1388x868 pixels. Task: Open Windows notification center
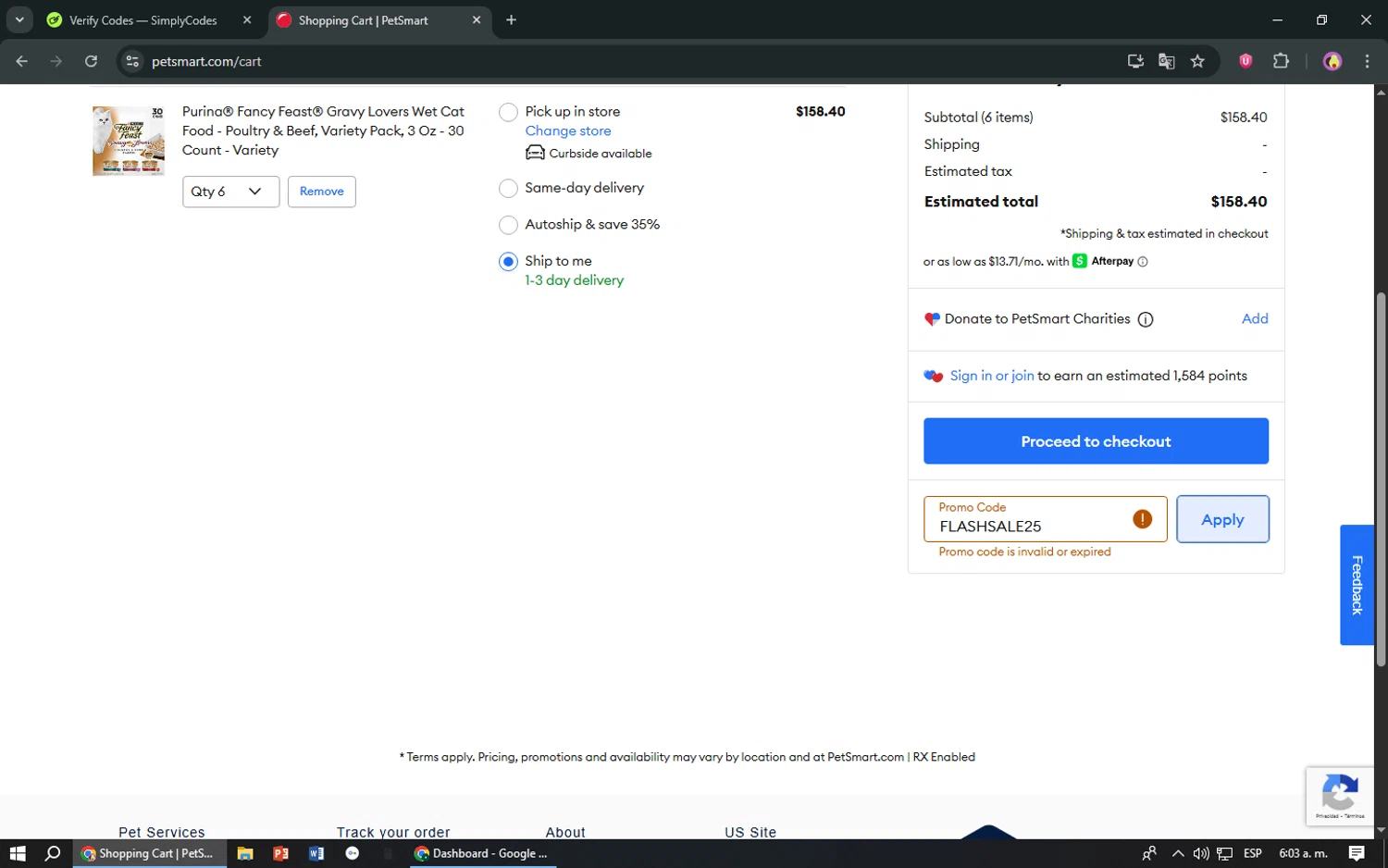coord(1357,853)
